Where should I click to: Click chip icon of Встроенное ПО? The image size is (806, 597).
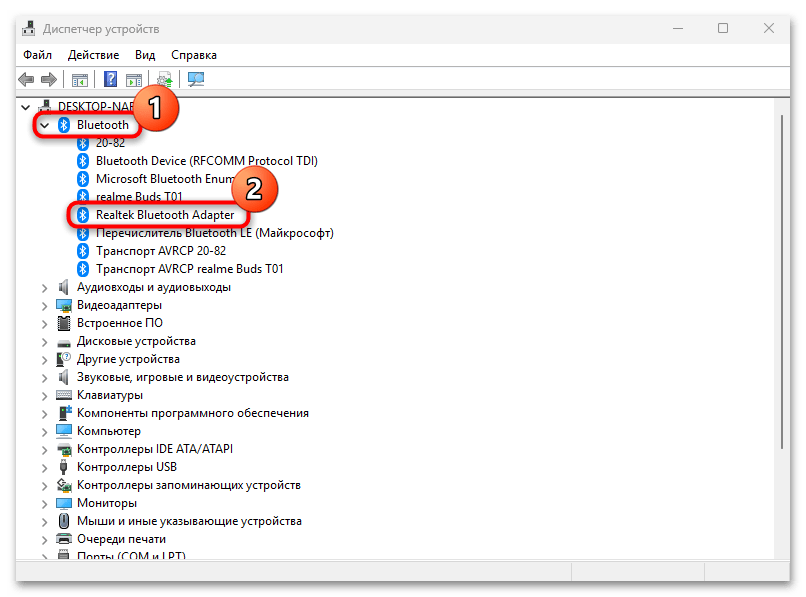pyautogui.click(x=64, y=323)
